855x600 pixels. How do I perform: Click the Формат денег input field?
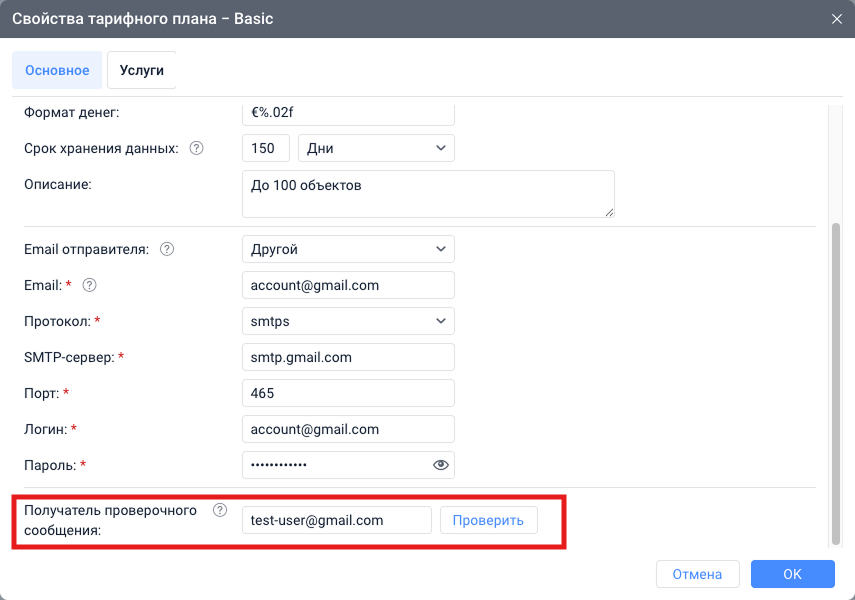tap(348, 113)
